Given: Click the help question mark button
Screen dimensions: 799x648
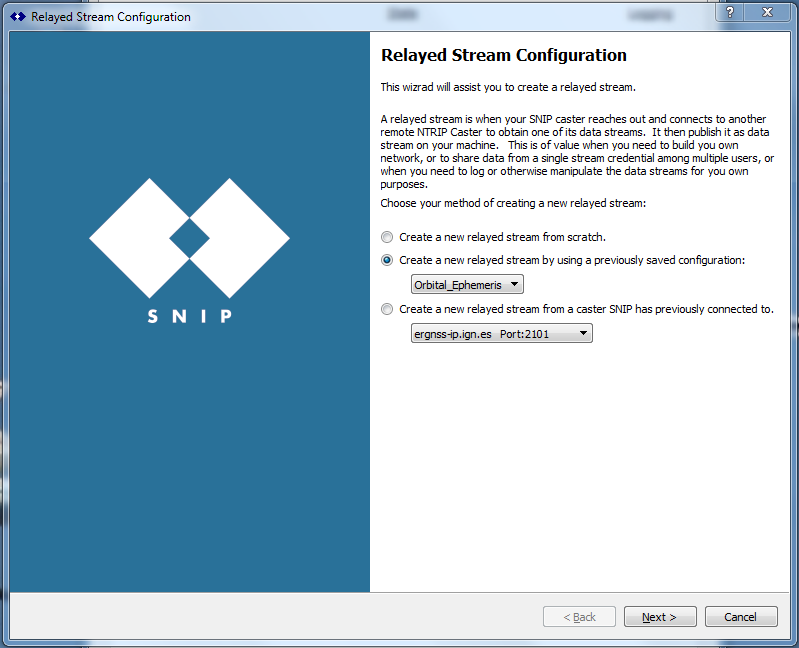Looking at the screenshot, I should (x=730, y=12).
